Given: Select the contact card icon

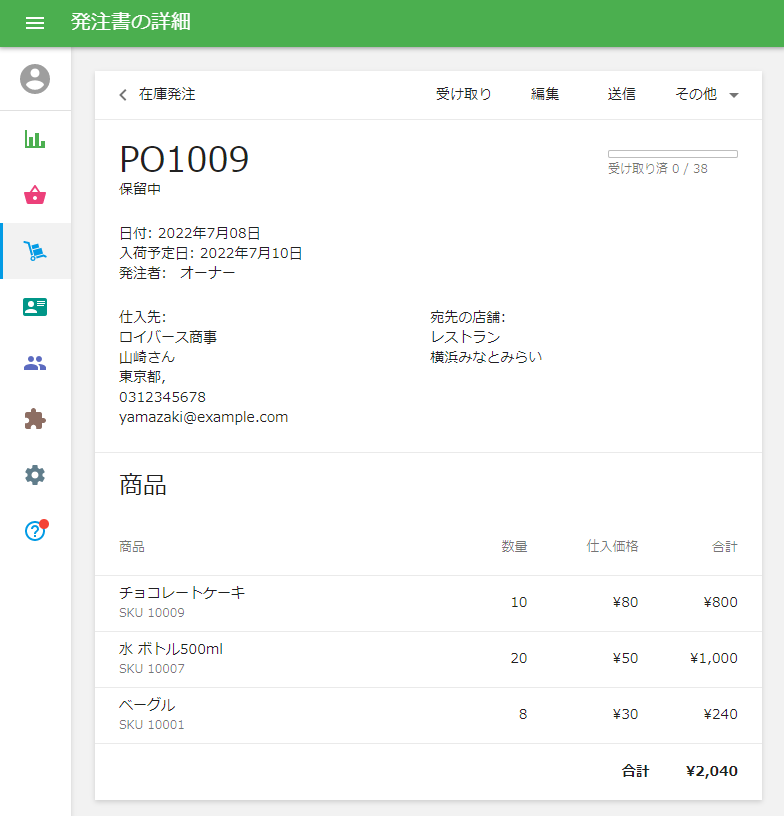Looking at the screenshot, I should pos(35,307).
